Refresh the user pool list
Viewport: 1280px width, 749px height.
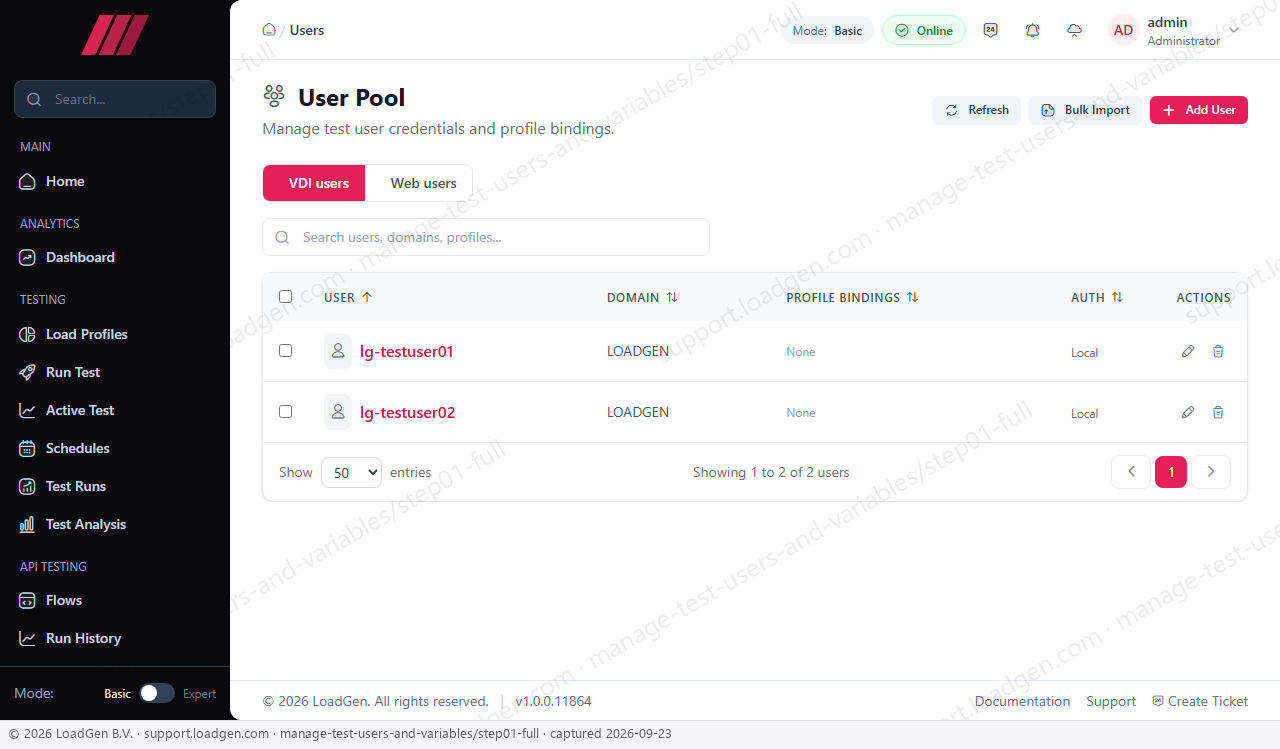pyautogui.click(x=977, y=110)
